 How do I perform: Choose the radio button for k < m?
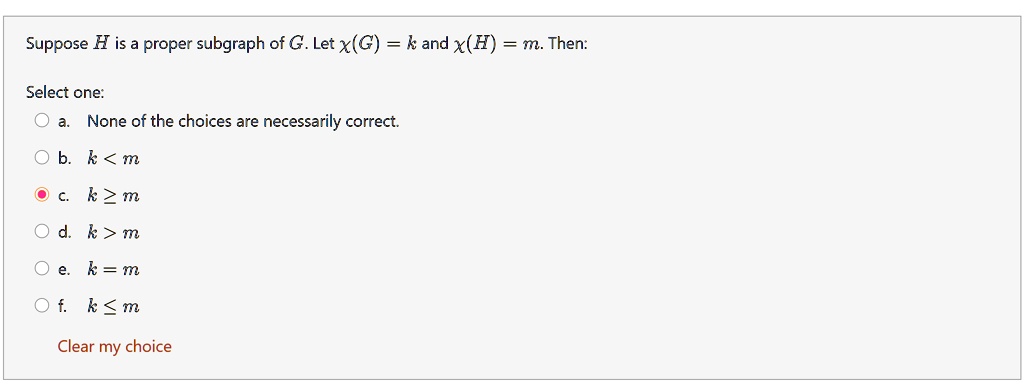42,157
